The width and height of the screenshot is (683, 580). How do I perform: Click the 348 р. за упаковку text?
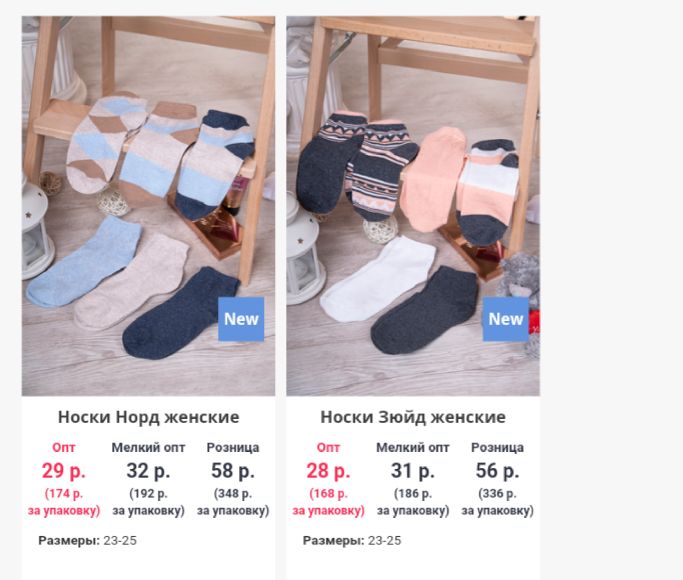tap(233, 502)
